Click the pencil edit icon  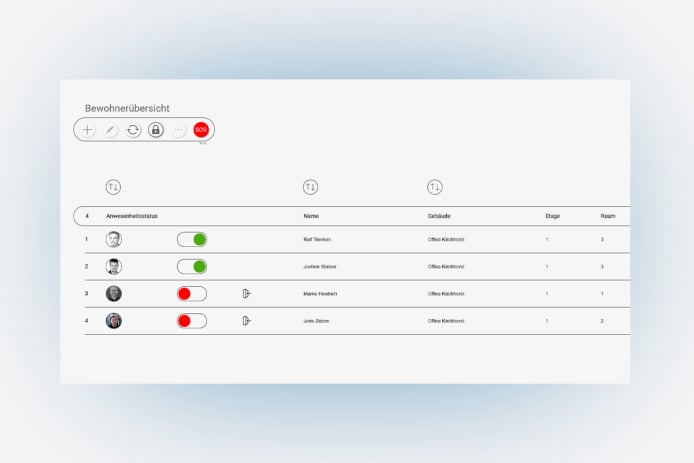pos(111,130)
